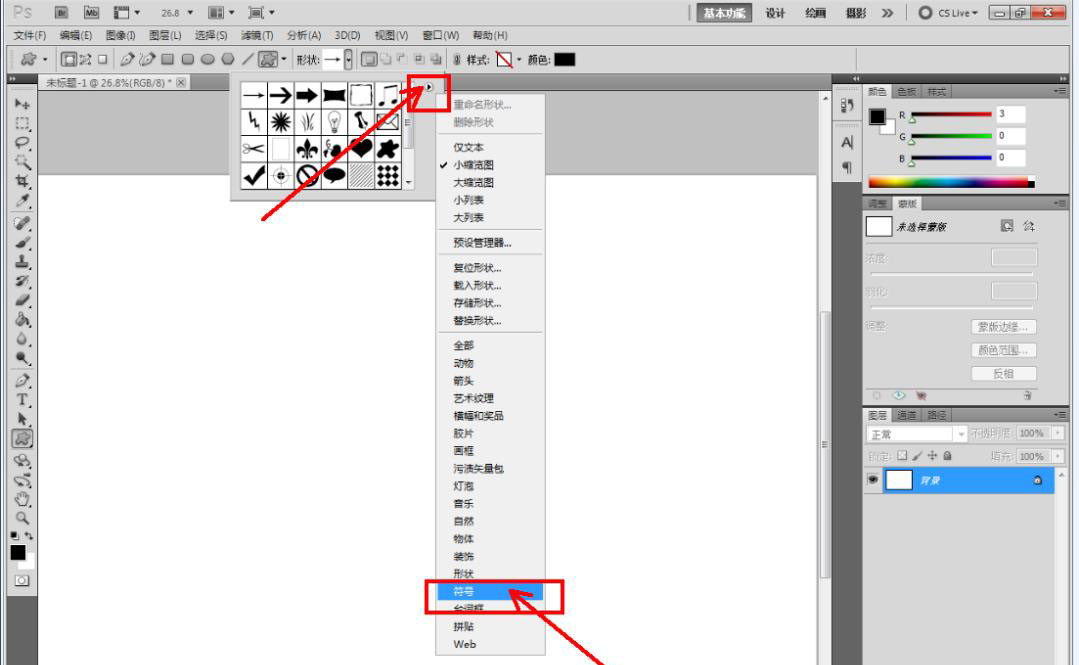Choose Ellipse shape in options bar
Screen dimensions: 1079x665
tap(207, 60)
